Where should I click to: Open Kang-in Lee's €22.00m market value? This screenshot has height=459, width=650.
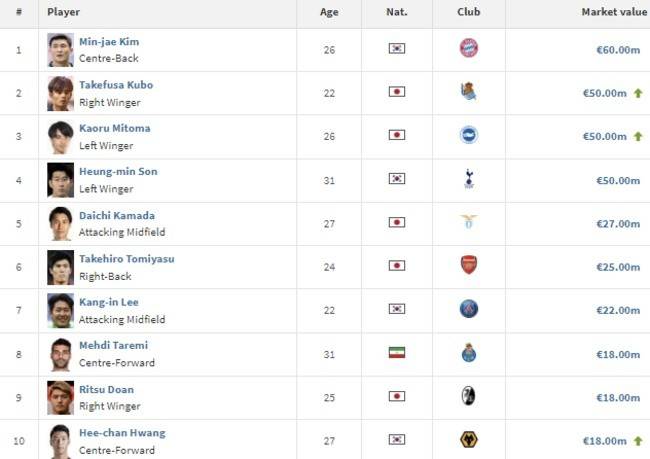(618, 310)
